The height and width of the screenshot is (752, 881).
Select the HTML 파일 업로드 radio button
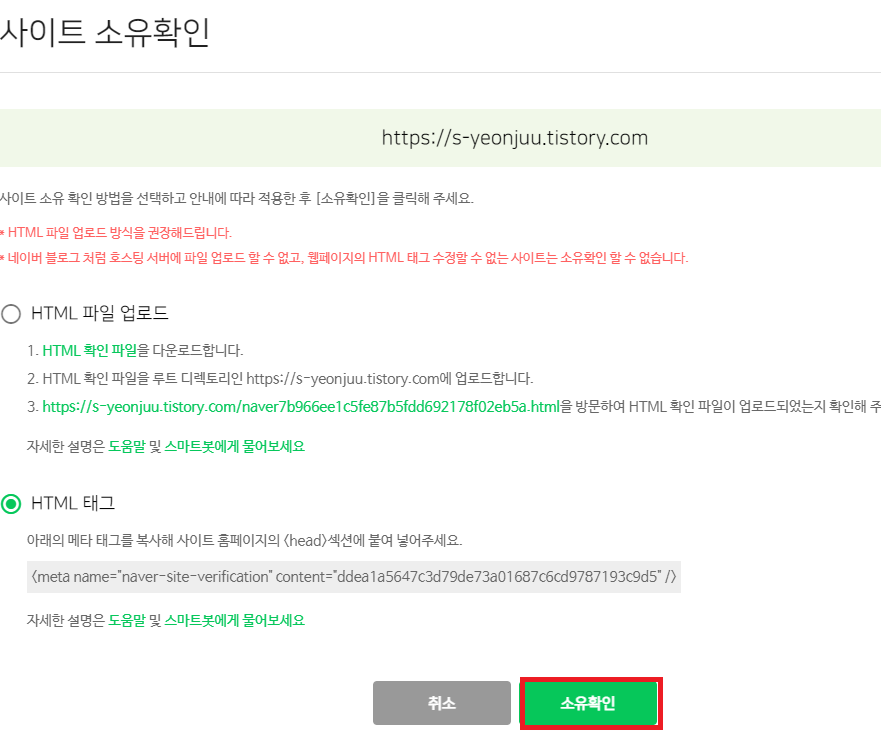click(11, 314)
